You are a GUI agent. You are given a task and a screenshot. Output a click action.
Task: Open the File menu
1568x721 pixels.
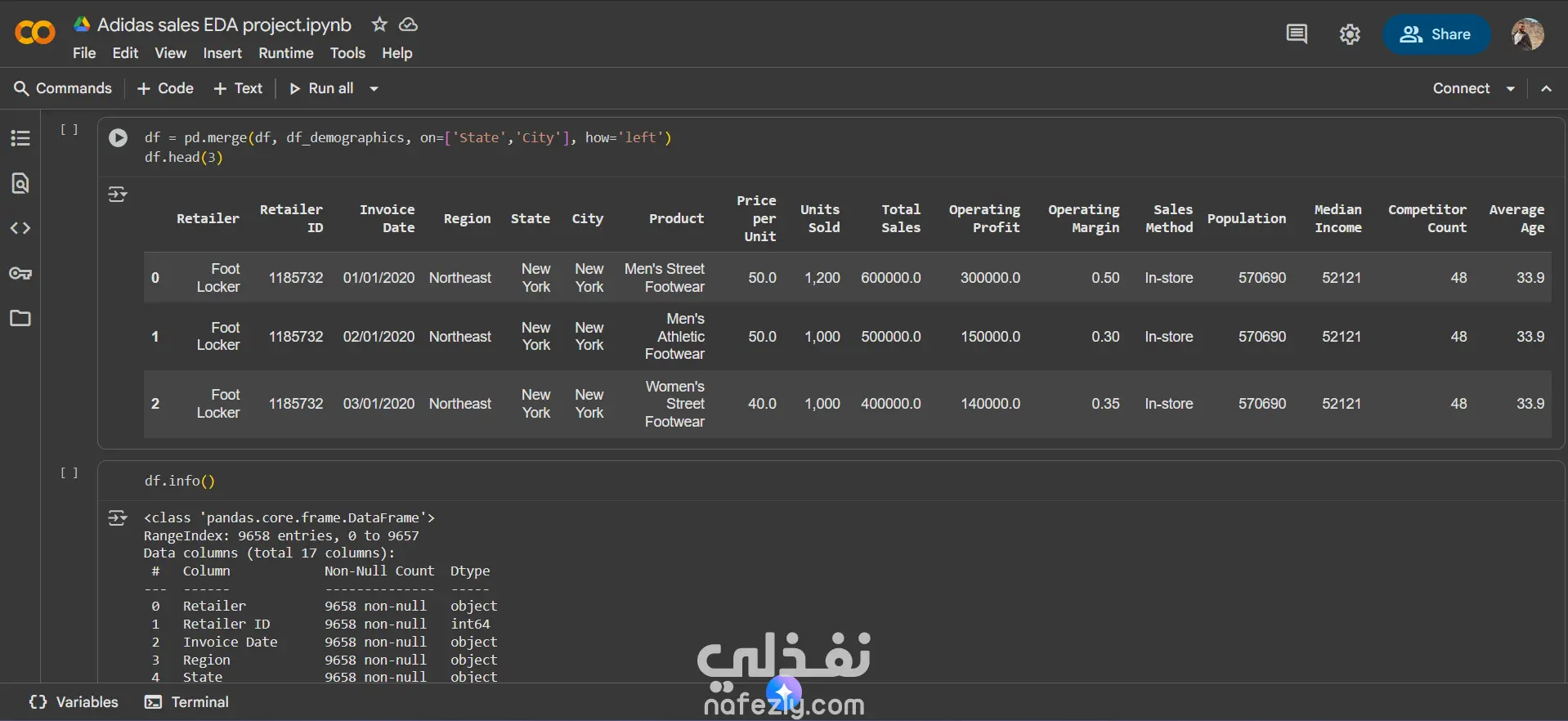[84, 53]
